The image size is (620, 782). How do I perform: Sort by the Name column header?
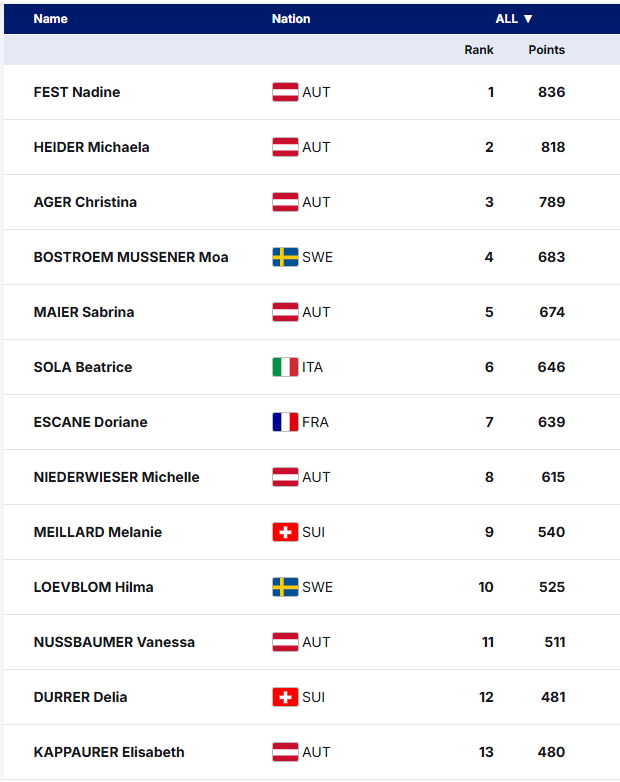coord(51,19)
